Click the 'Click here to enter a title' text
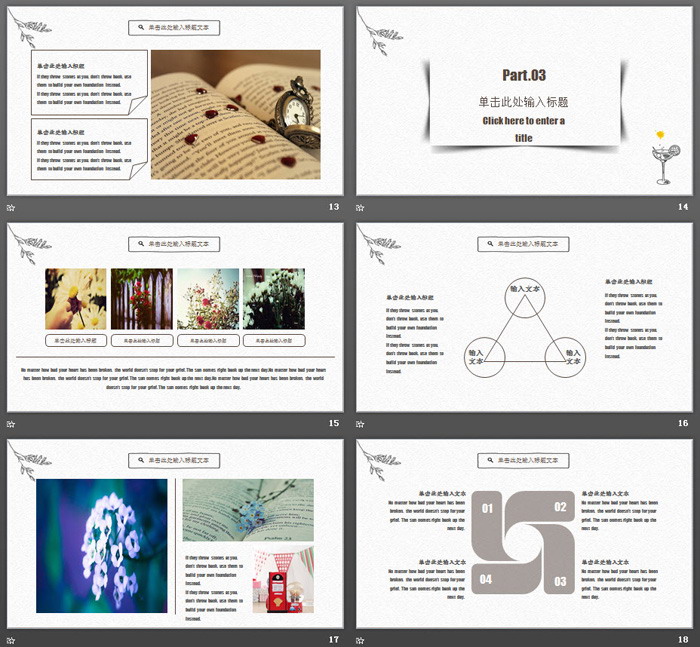 (523, 129)
